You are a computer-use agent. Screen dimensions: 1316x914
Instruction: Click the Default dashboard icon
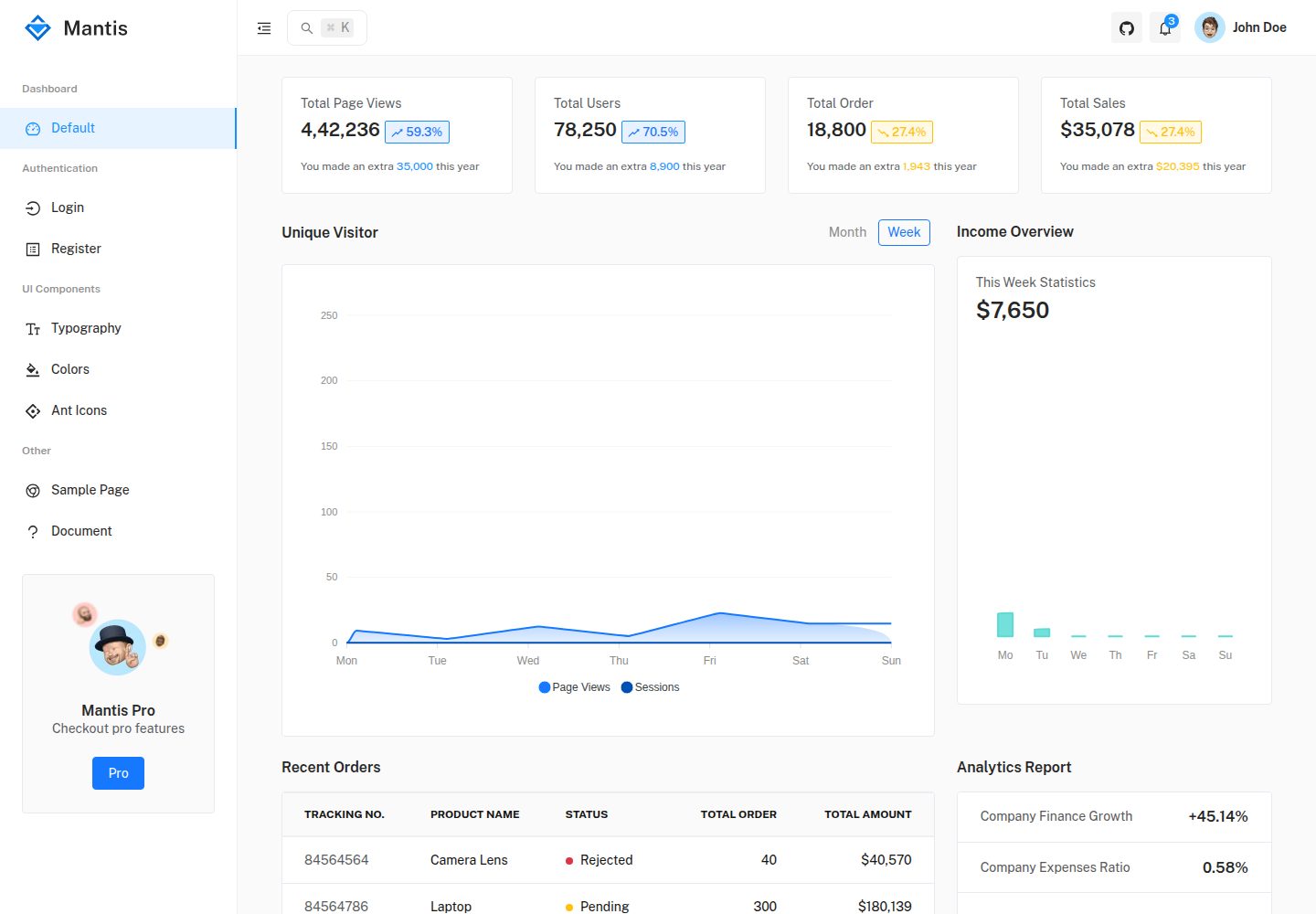pyautogui.click(x=33, y=129)
